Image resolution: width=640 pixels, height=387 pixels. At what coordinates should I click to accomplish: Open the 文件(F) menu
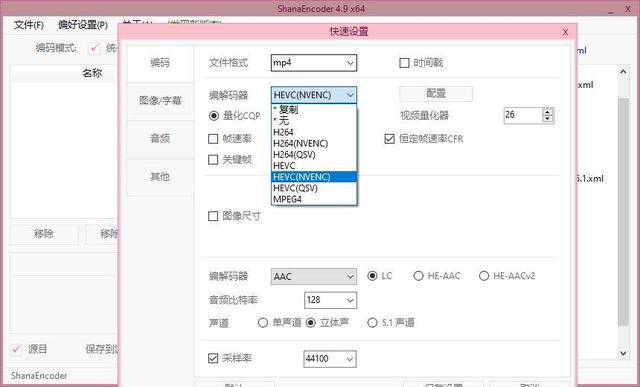pyautogui.click(x=29, y=25)
